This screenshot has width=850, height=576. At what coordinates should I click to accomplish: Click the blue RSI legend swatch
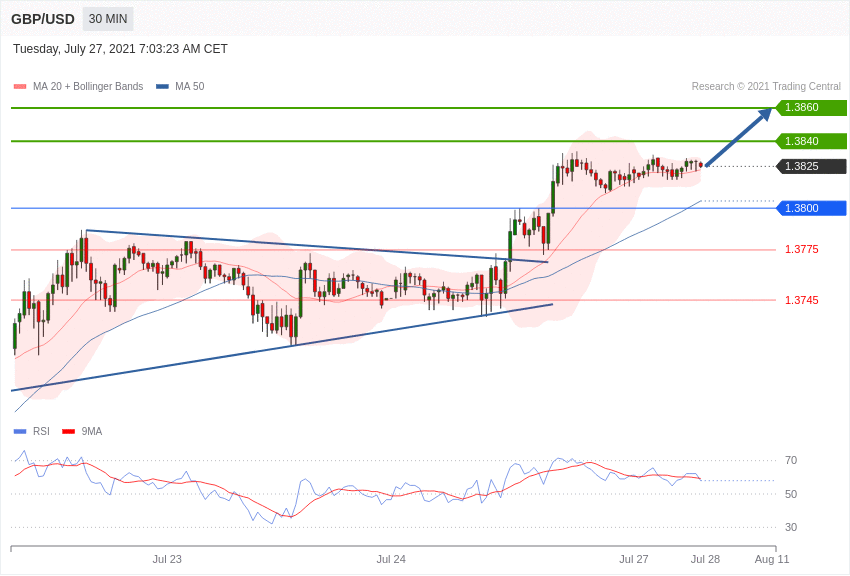click(20, 432)
